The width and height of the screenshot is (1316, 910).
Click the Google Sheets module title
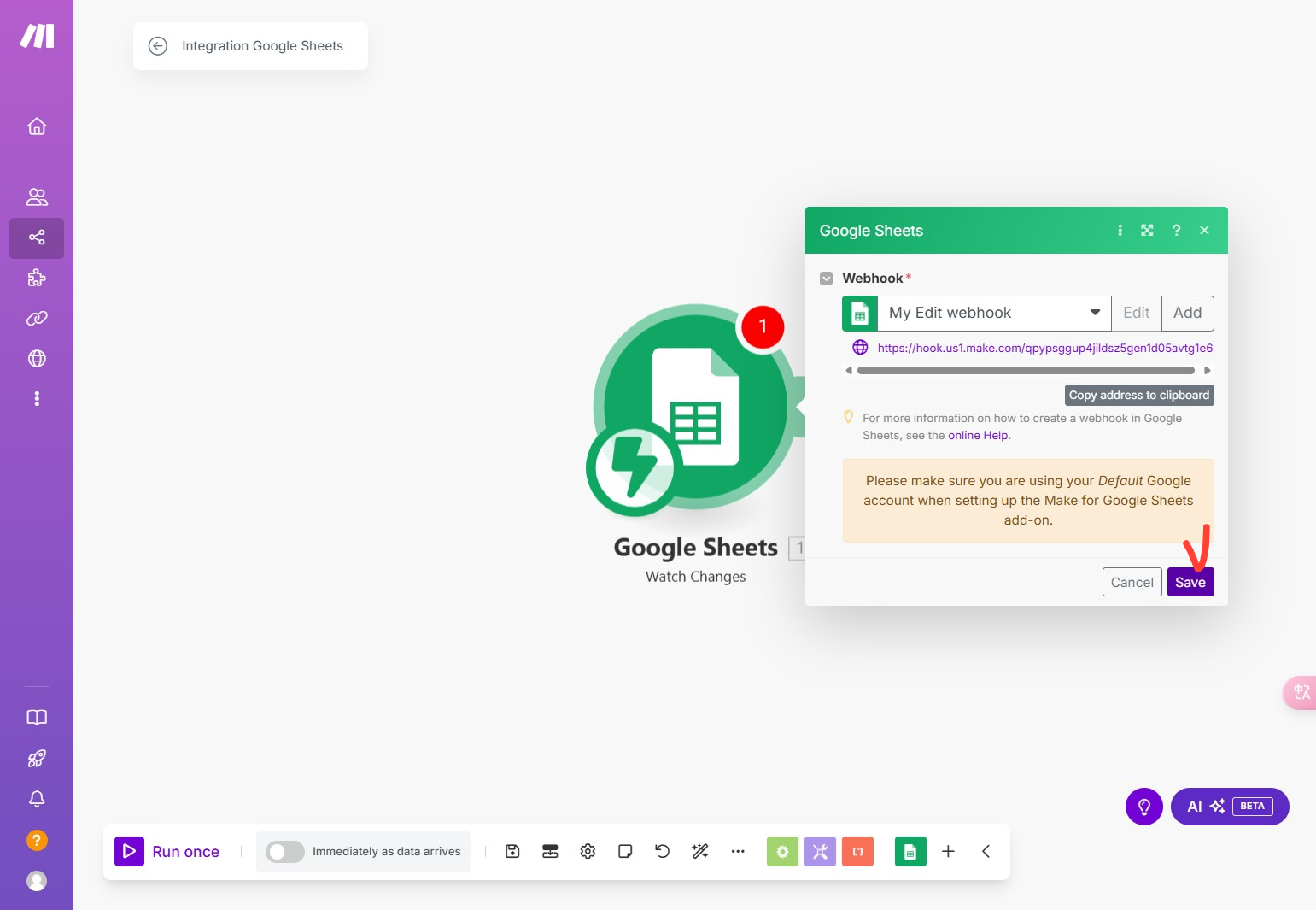[695, 548]
